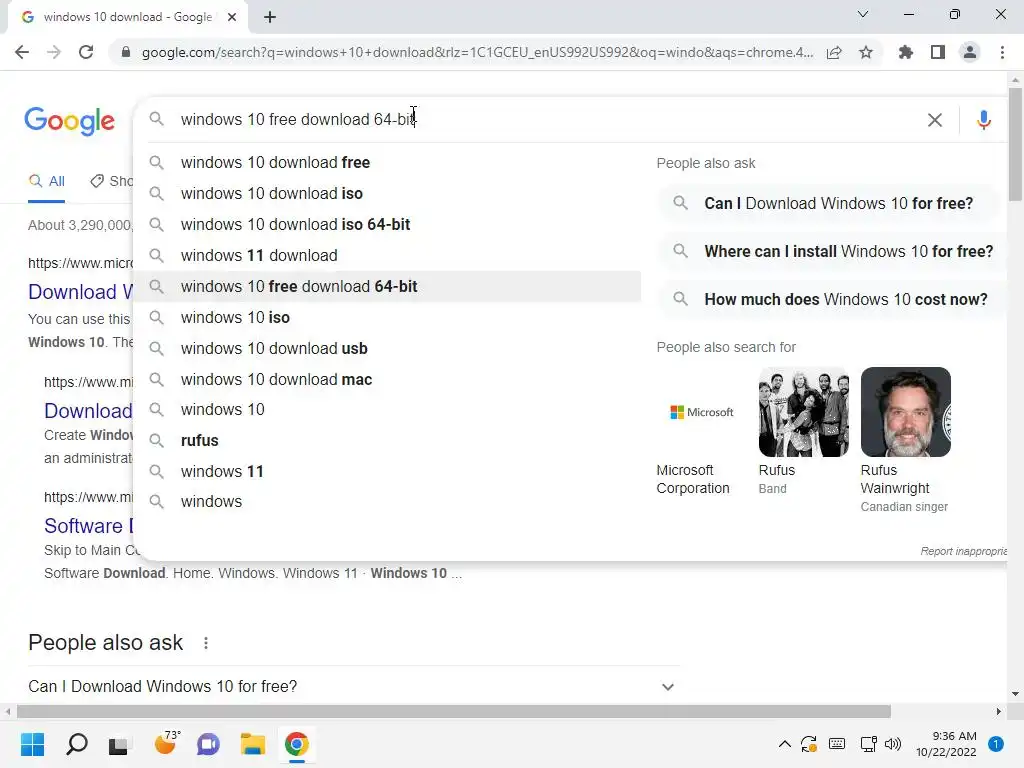1024x768 pixels.
Task: Open the network tray icon
Action: coord(869,744)
